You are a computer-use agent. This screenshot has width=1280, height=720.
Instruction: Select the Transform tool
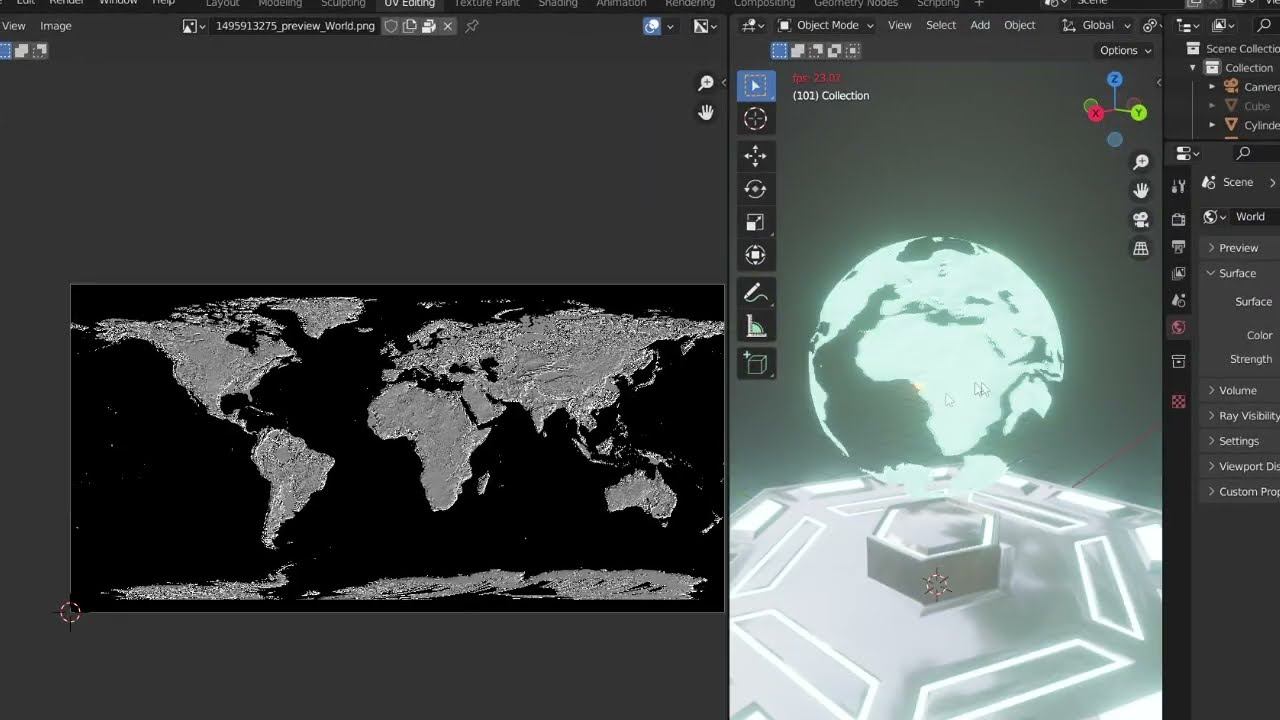click(755, 255)
